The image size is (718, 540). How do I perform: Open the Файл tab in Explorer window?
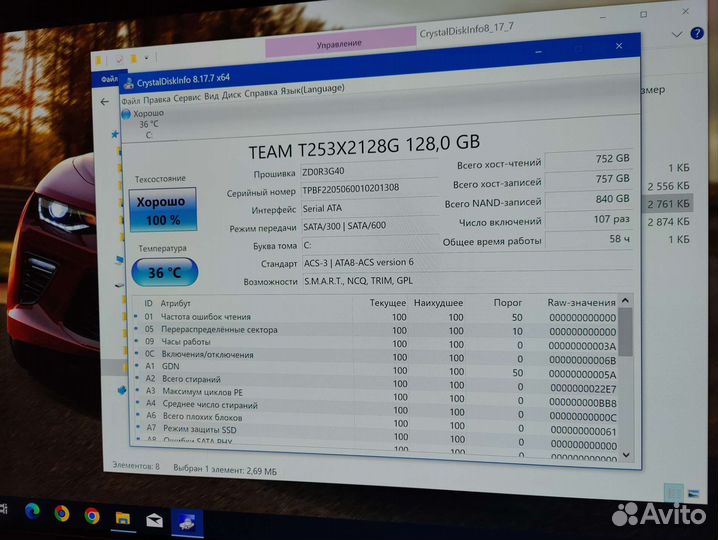(109, 79)
